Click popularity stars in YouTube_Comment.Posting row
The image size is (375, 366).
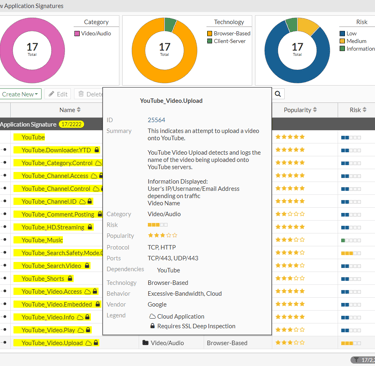coord(290,214)
